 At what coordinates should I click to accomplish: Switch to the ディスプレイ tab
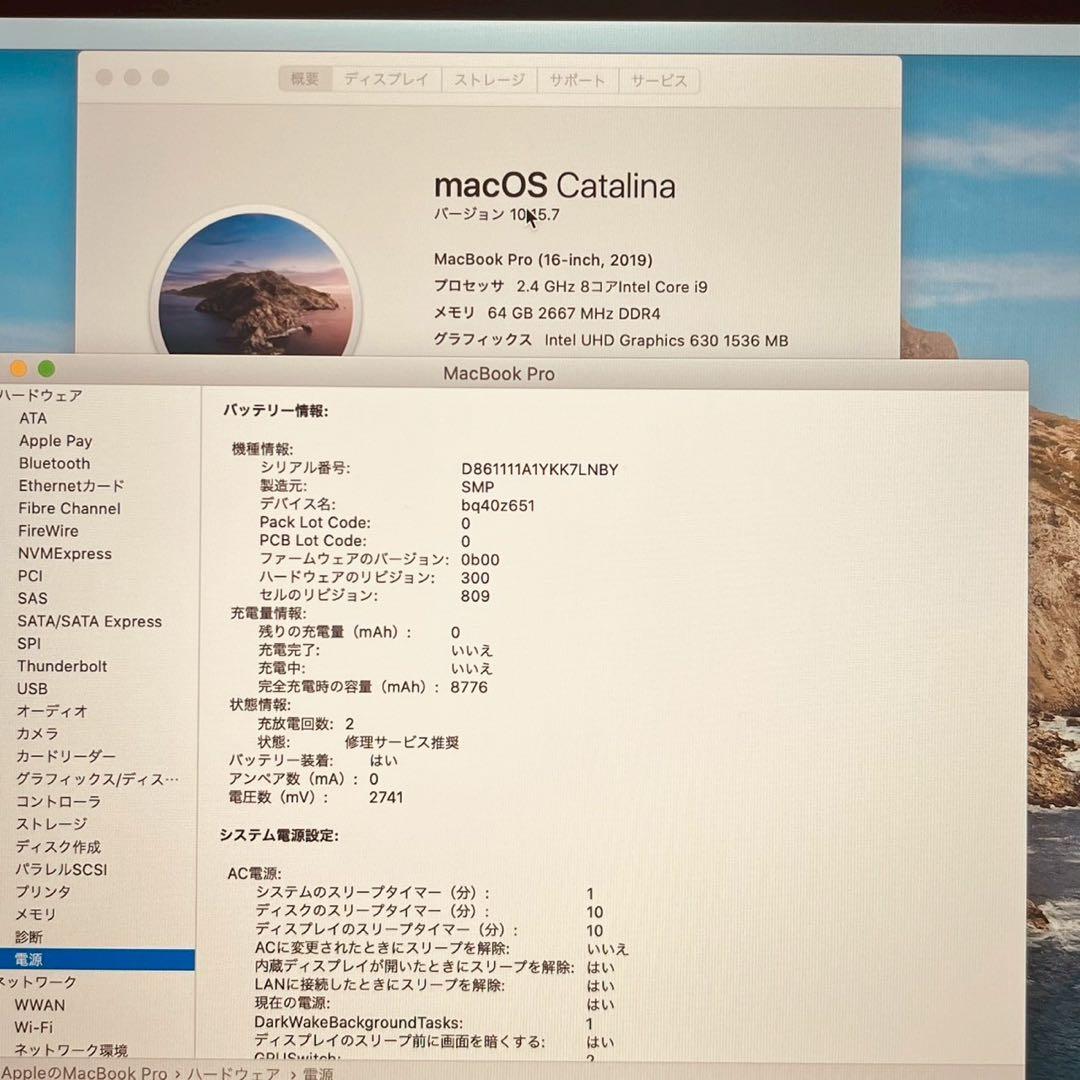coord(386,80)
